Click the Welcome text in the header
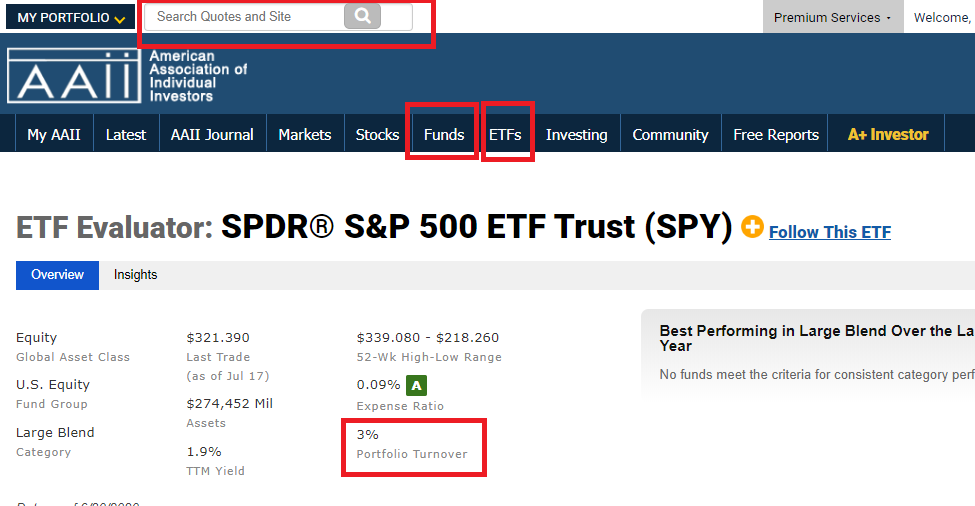 942,17
